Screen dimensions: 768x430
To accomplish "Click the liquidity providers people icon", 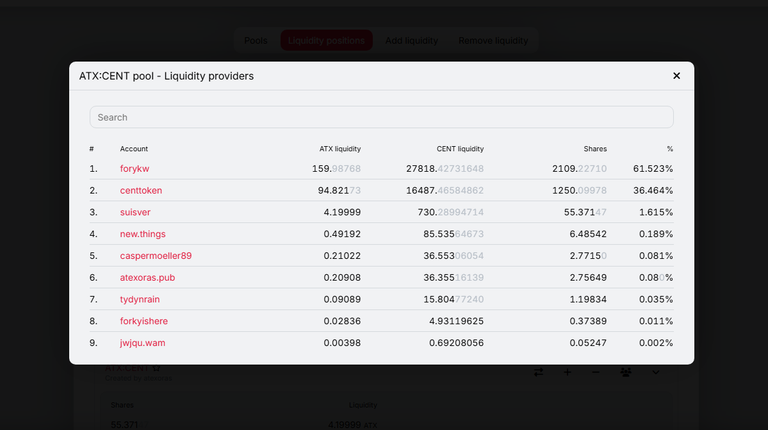I will pos(625,372).
